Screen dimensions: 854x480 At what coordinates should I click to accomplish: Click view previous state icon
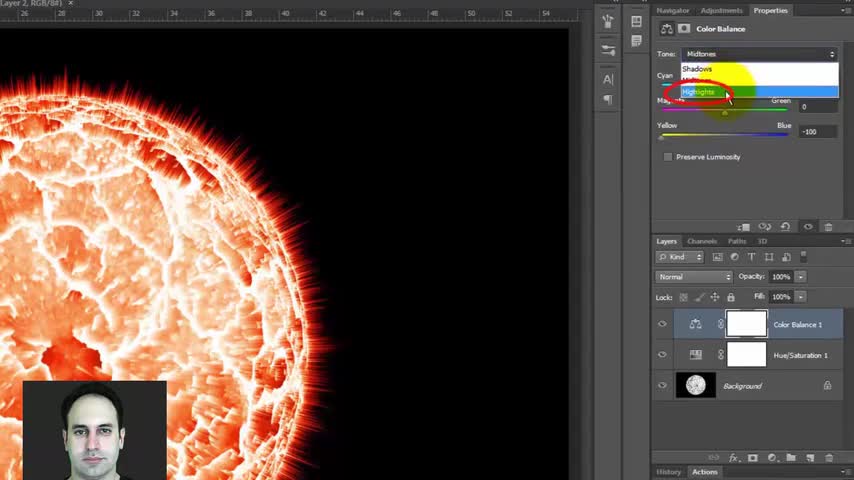pyautogui.click(x=765, y=227)
